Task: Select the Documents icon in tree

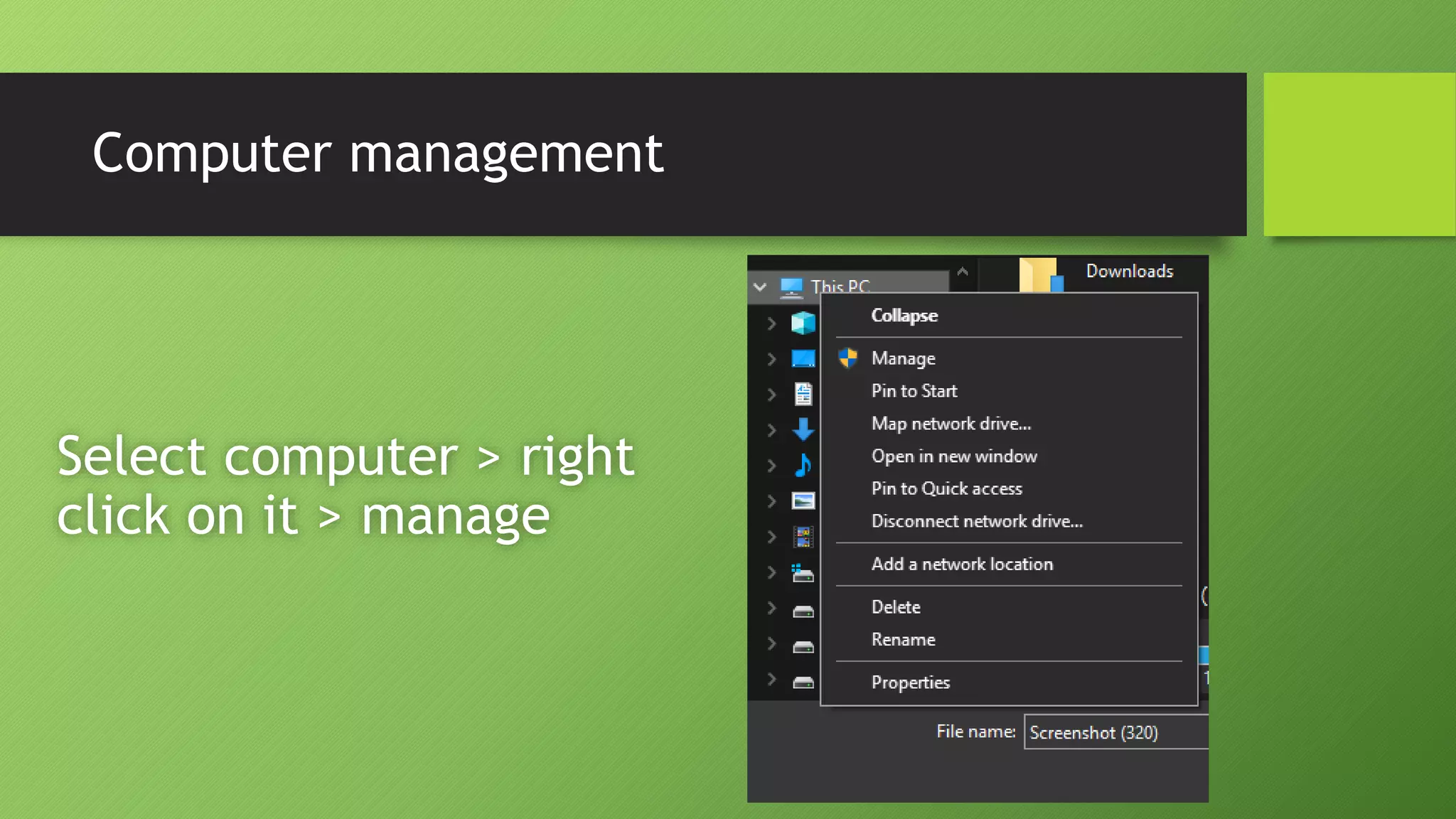Action: coord(803,394)
